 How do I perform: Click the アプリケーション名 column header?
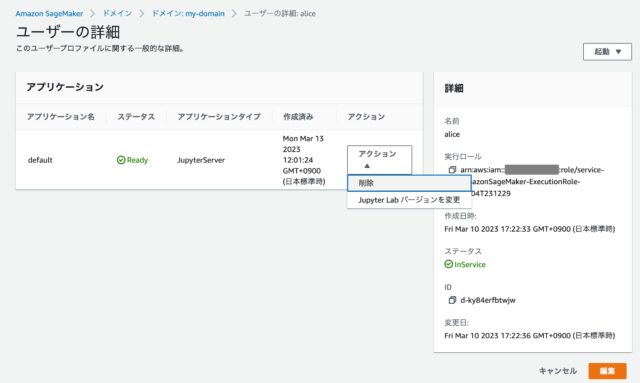60,117
